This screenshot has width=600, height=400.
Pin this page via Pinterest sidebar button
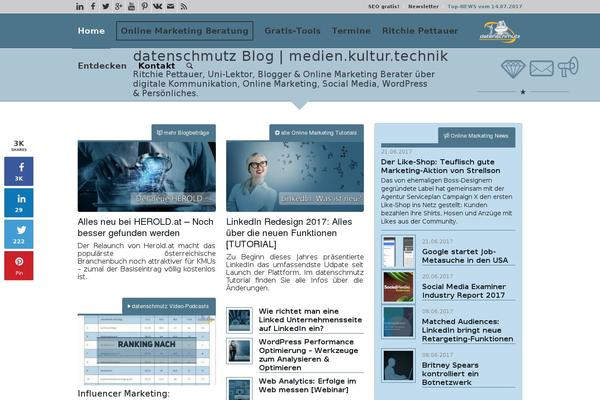[19, 266]
